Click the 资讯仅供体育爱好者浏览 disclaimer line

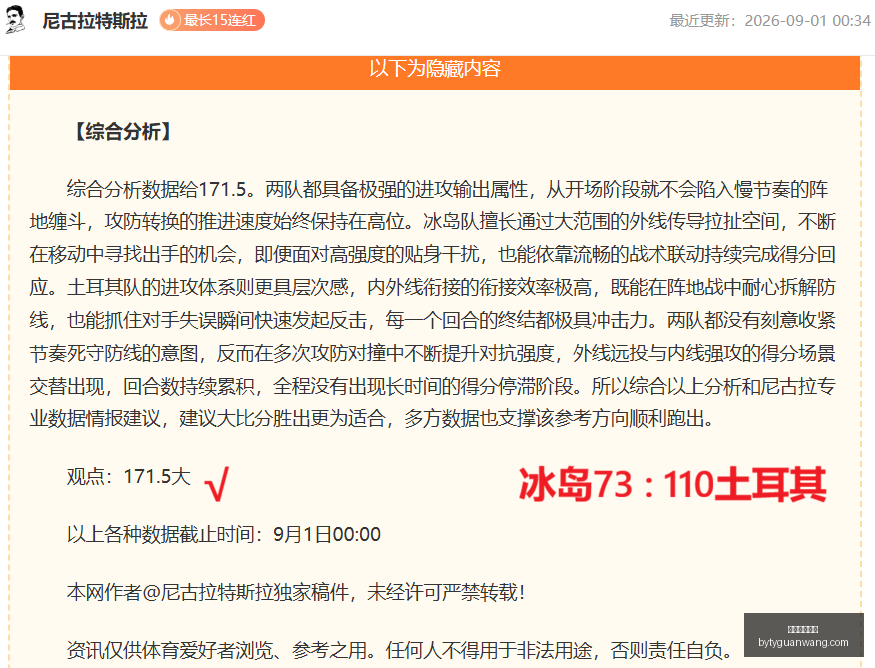pyautogui.click(x=400, y=650)
